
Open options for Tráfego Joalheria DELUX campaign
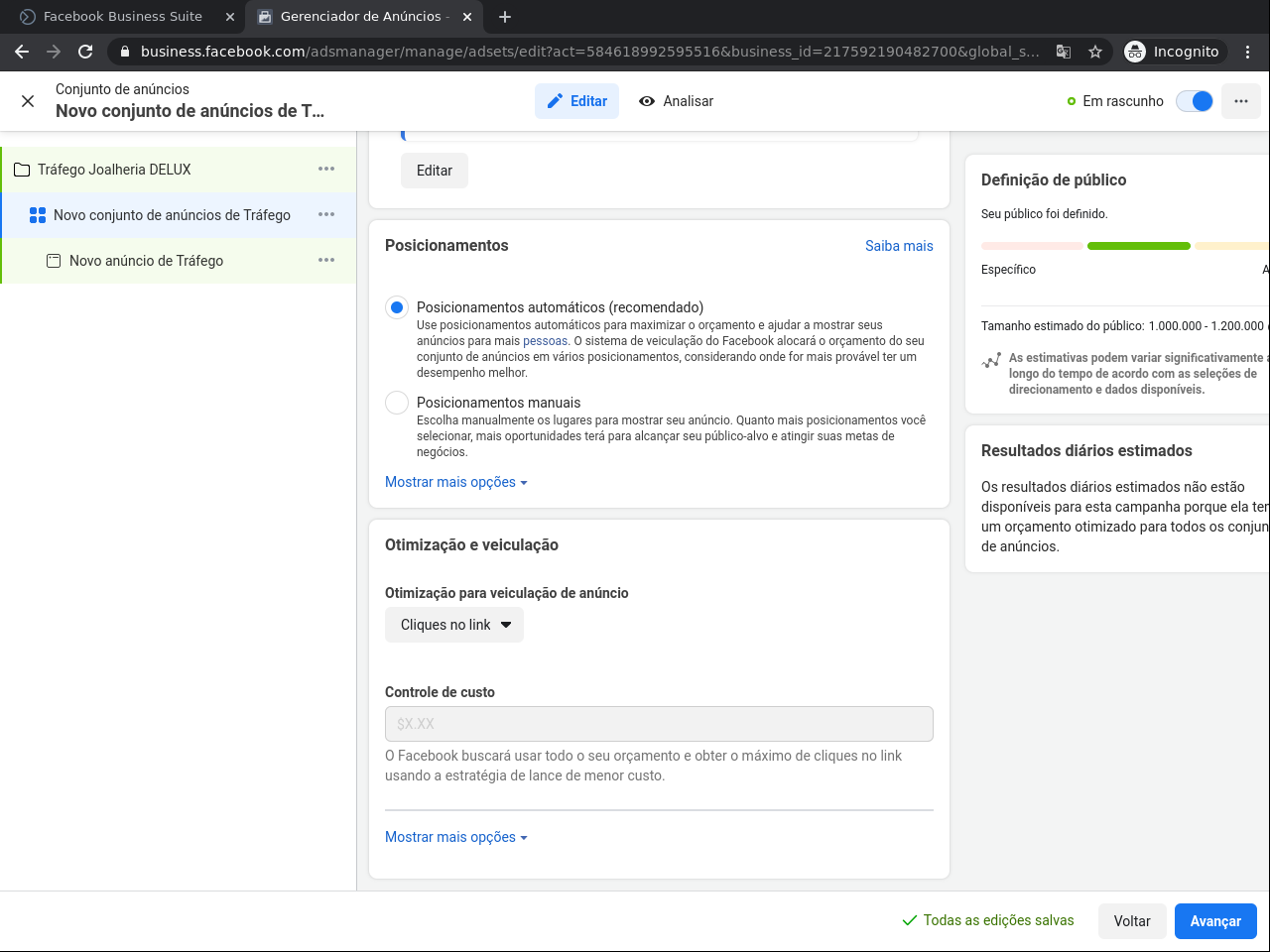pyautogui.click(x=326, y=170)
